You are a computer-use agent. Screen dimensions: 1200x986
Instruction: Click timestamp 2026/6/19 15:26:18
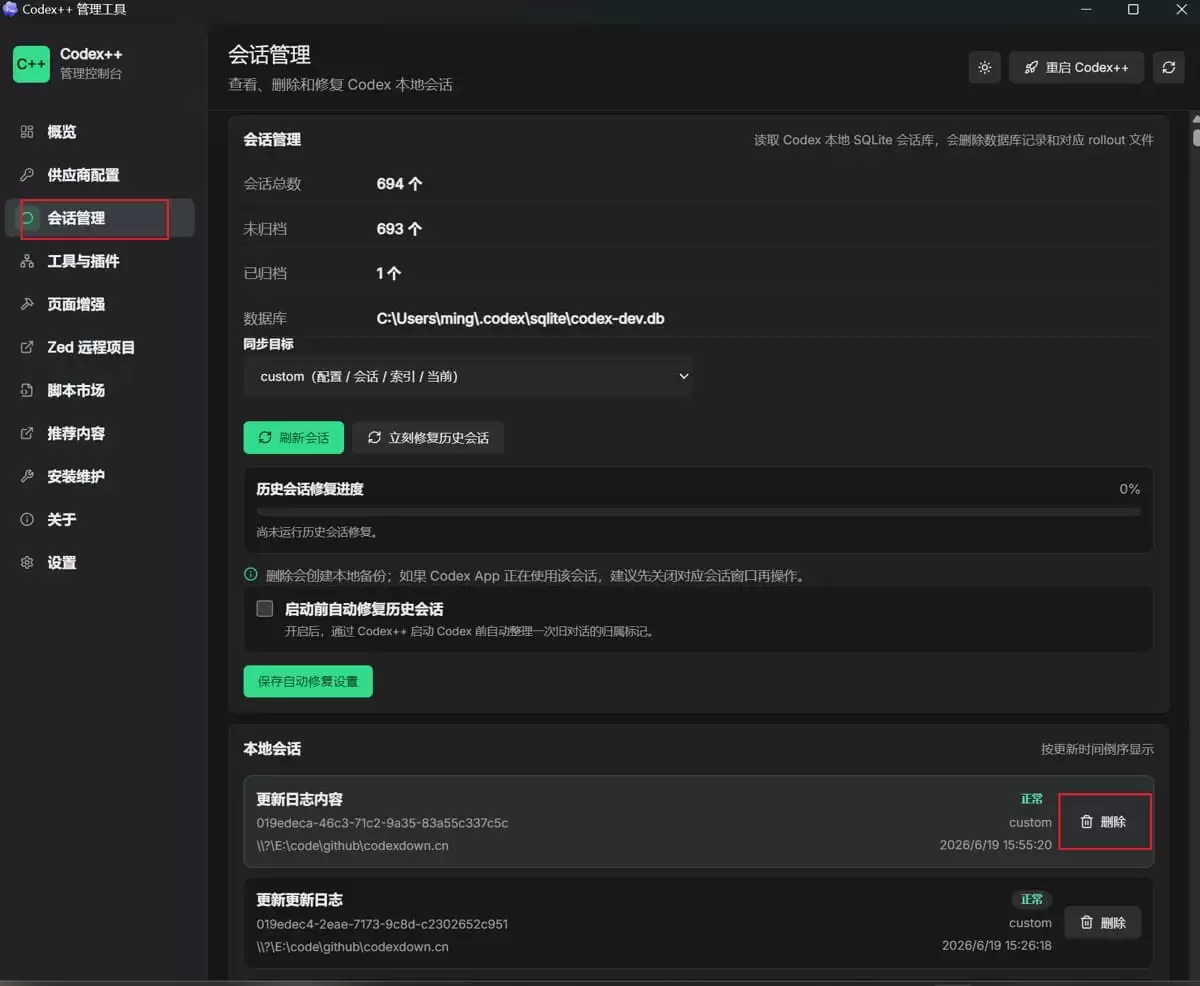pyautogui.click(x=996, y=946)
